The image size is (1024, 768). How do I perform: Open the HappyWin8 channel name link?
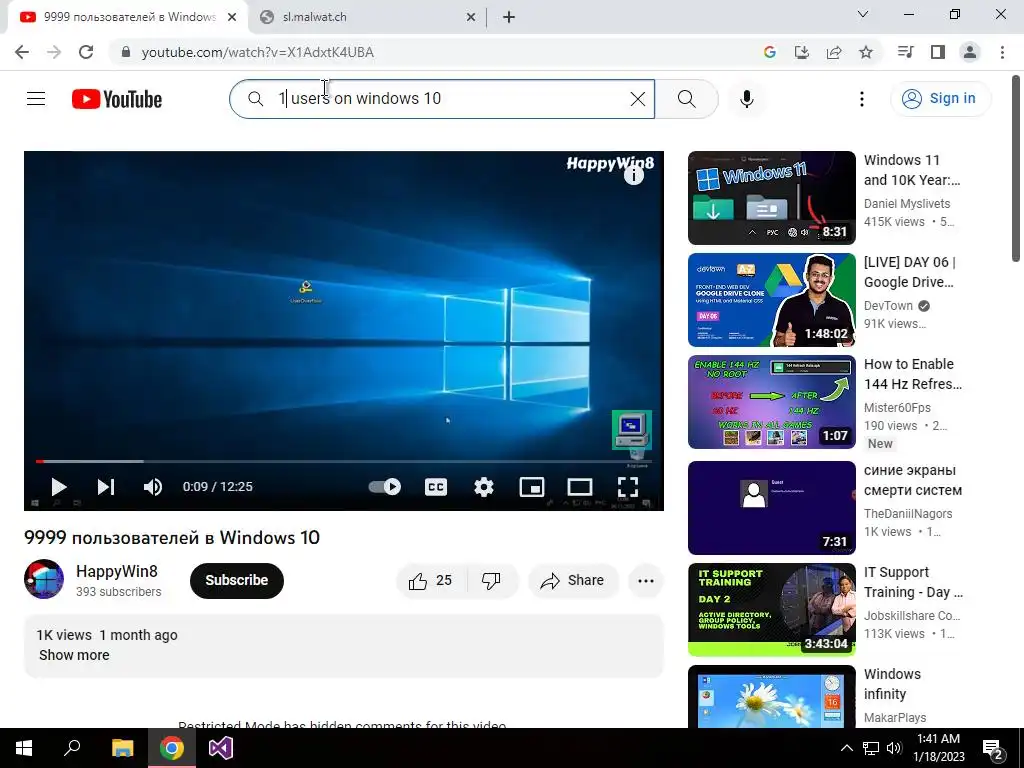tap(117, 571)
